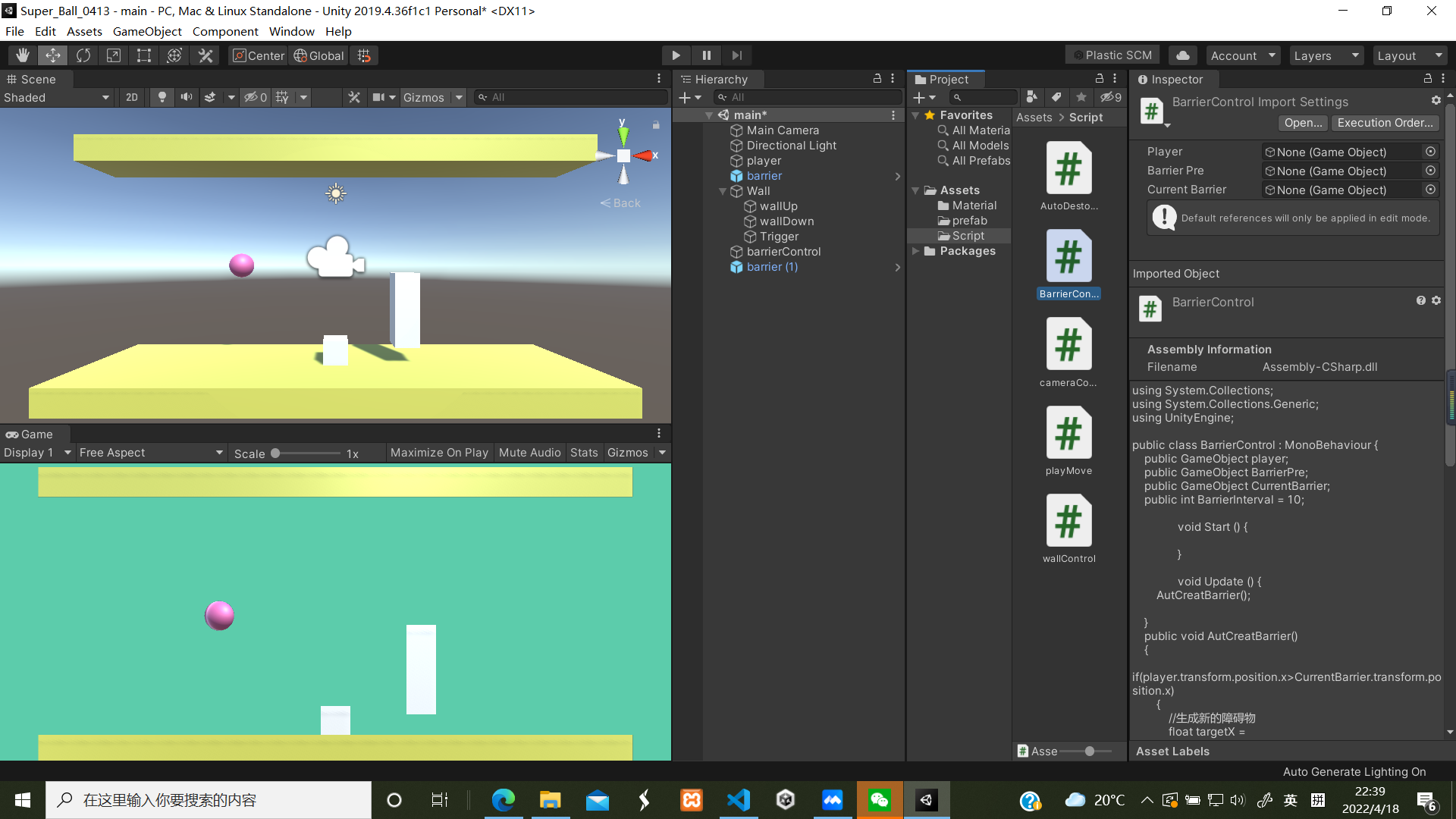
Task: Select the Rect tool
Action: tap(144, 55)
